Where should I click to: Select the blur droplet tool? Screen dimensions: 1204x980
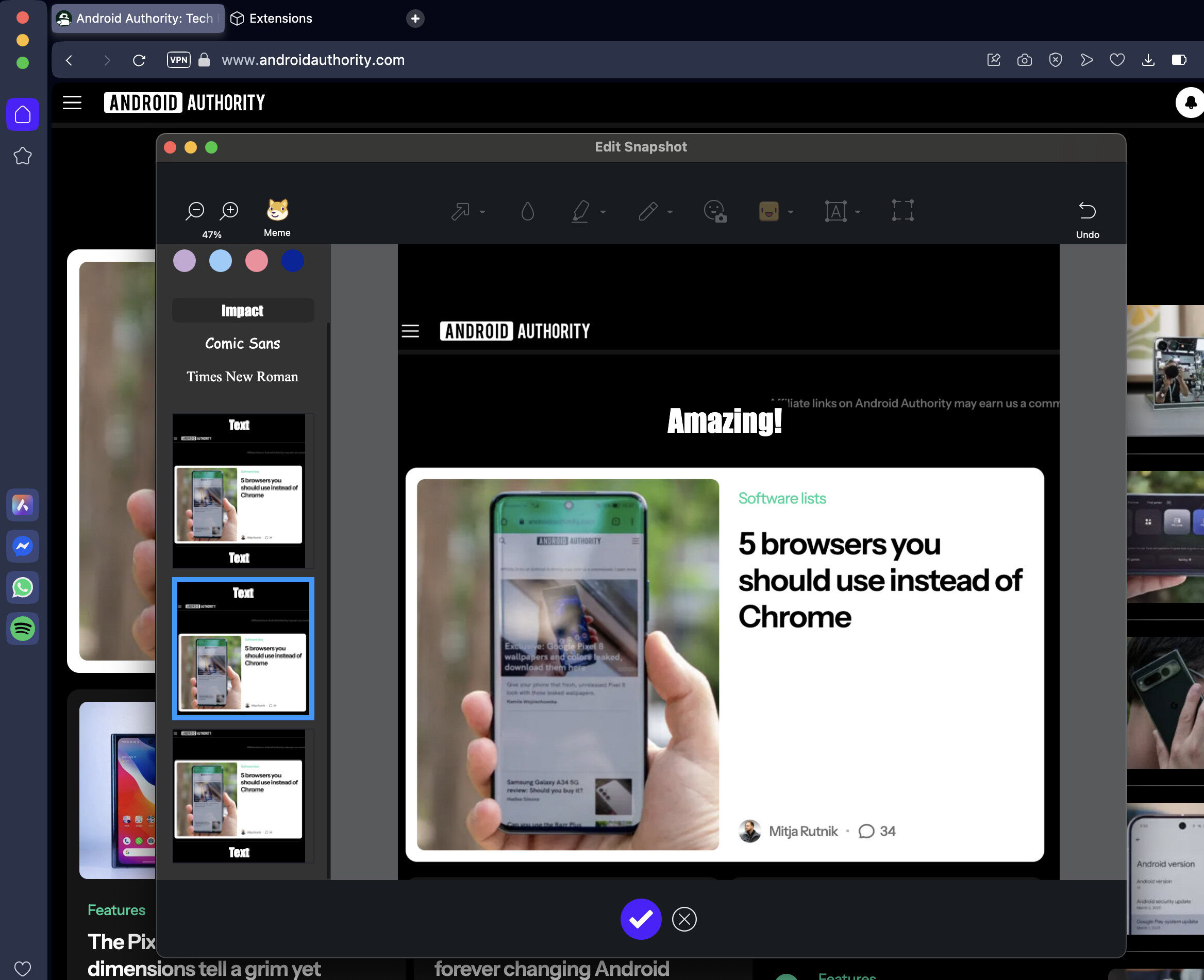point(527,212)
